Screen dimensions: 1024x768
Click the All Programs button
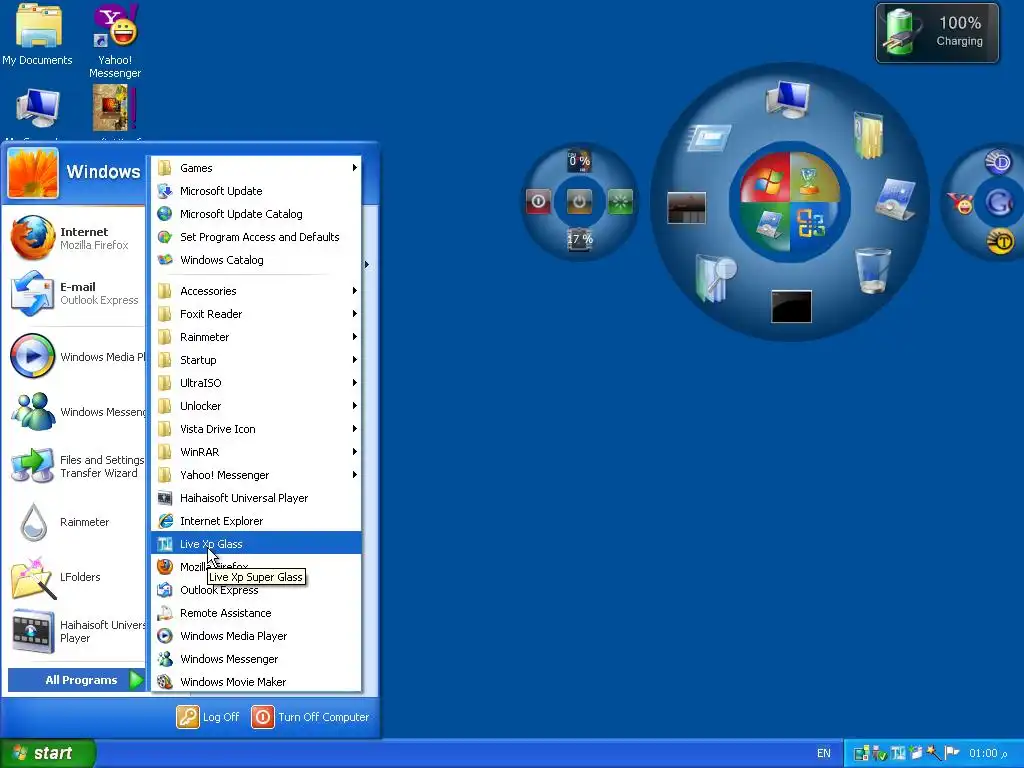coord(76,680)
